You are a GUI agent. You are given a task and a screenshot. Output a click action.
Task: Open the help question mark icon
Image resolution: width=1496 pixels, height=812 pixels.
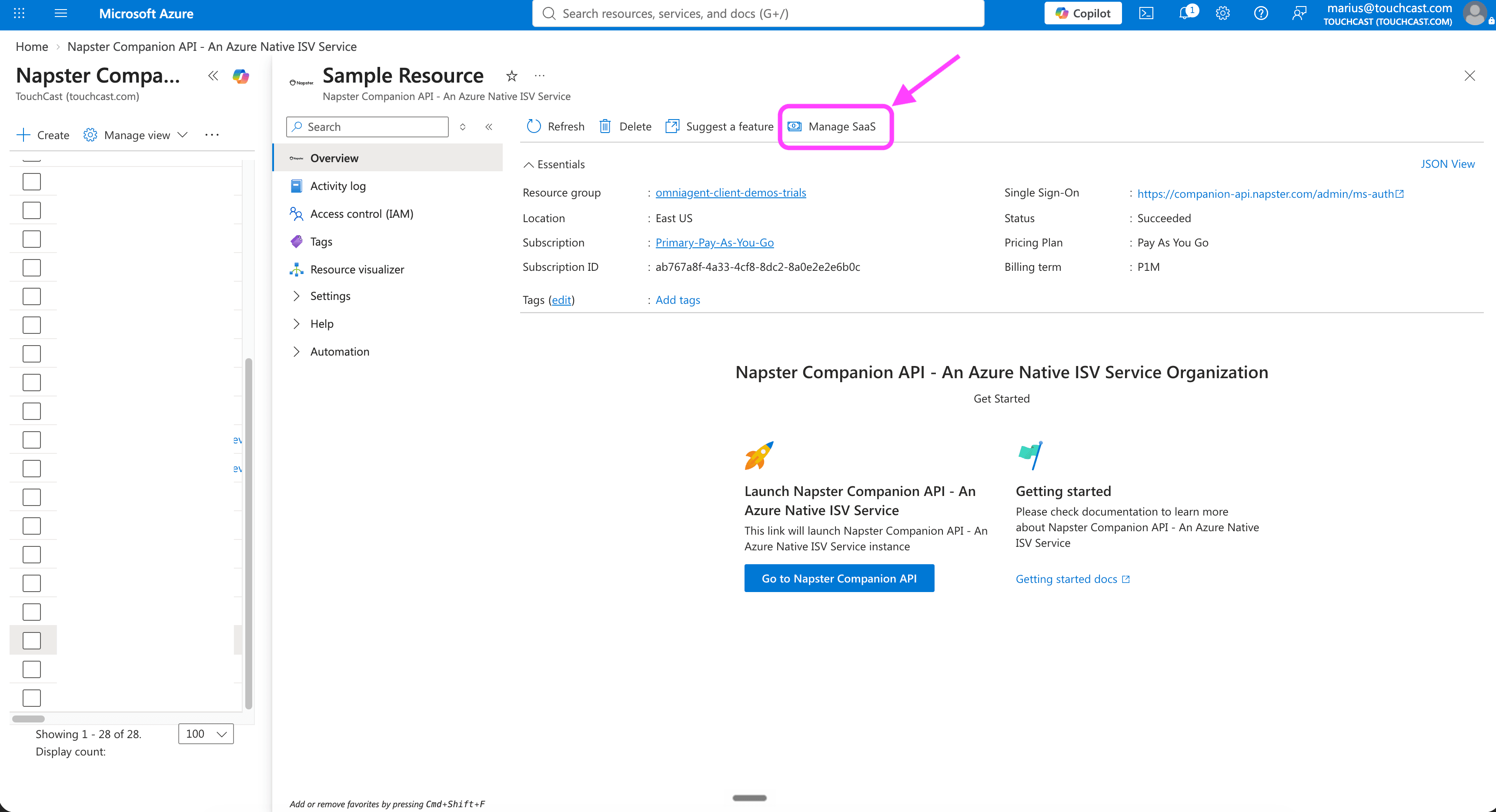pos(1260,13)
